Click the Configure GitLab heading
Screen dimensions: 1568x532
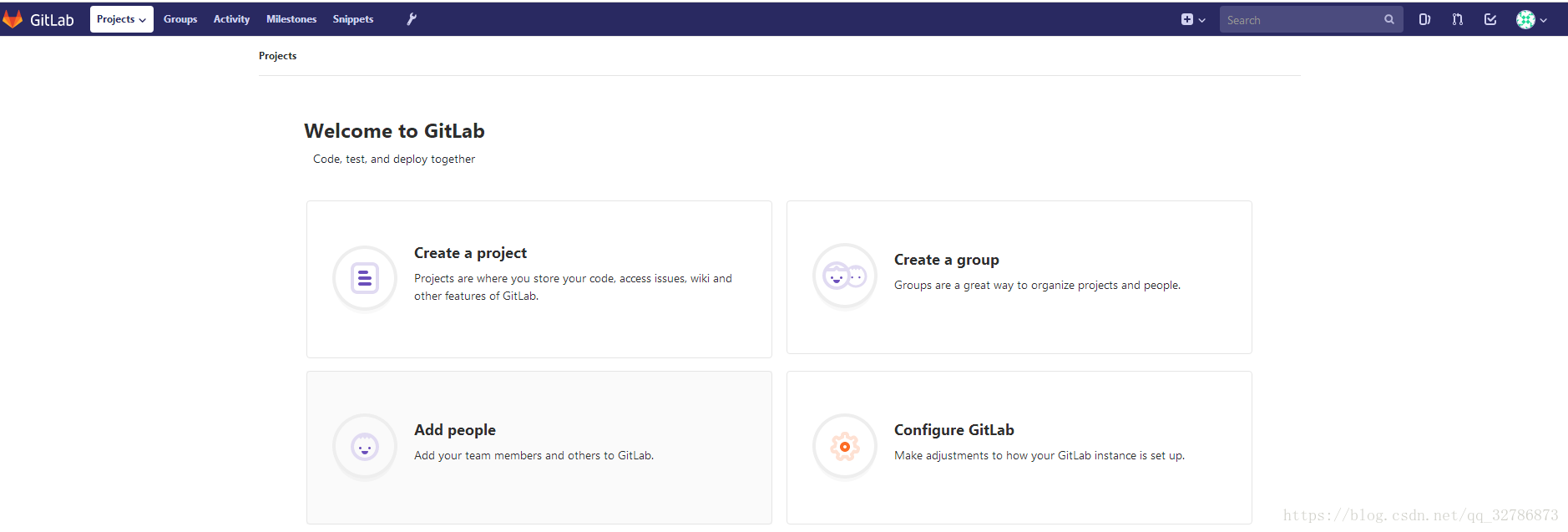(954, 430)
